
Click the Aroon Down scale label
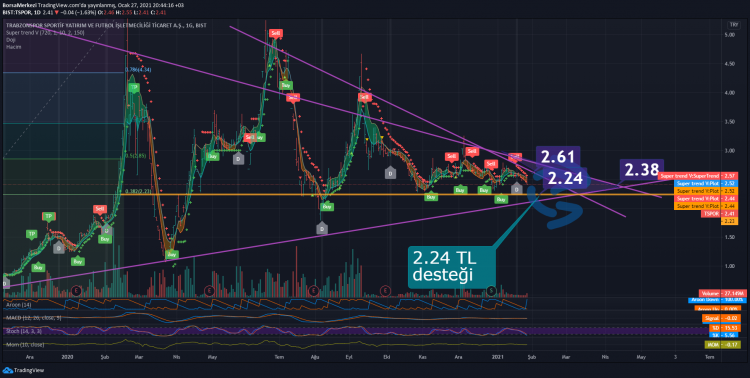pyautogui.click(x=716, y=300)
